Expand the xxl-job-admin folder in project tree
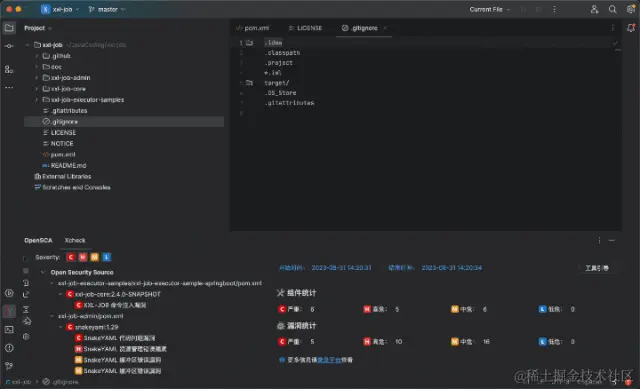This screenshot has width=640, height=389. point(37,78)
